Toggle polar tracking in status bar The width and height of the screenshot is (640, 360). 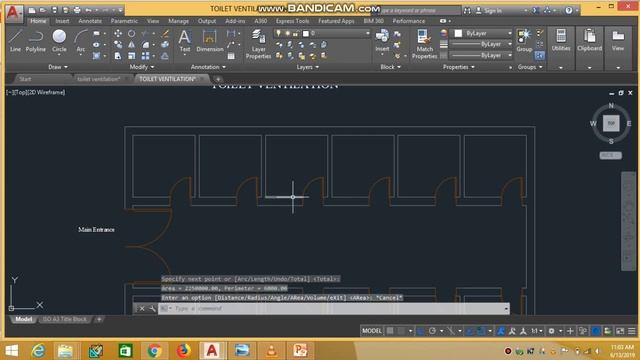pos(432,331)
